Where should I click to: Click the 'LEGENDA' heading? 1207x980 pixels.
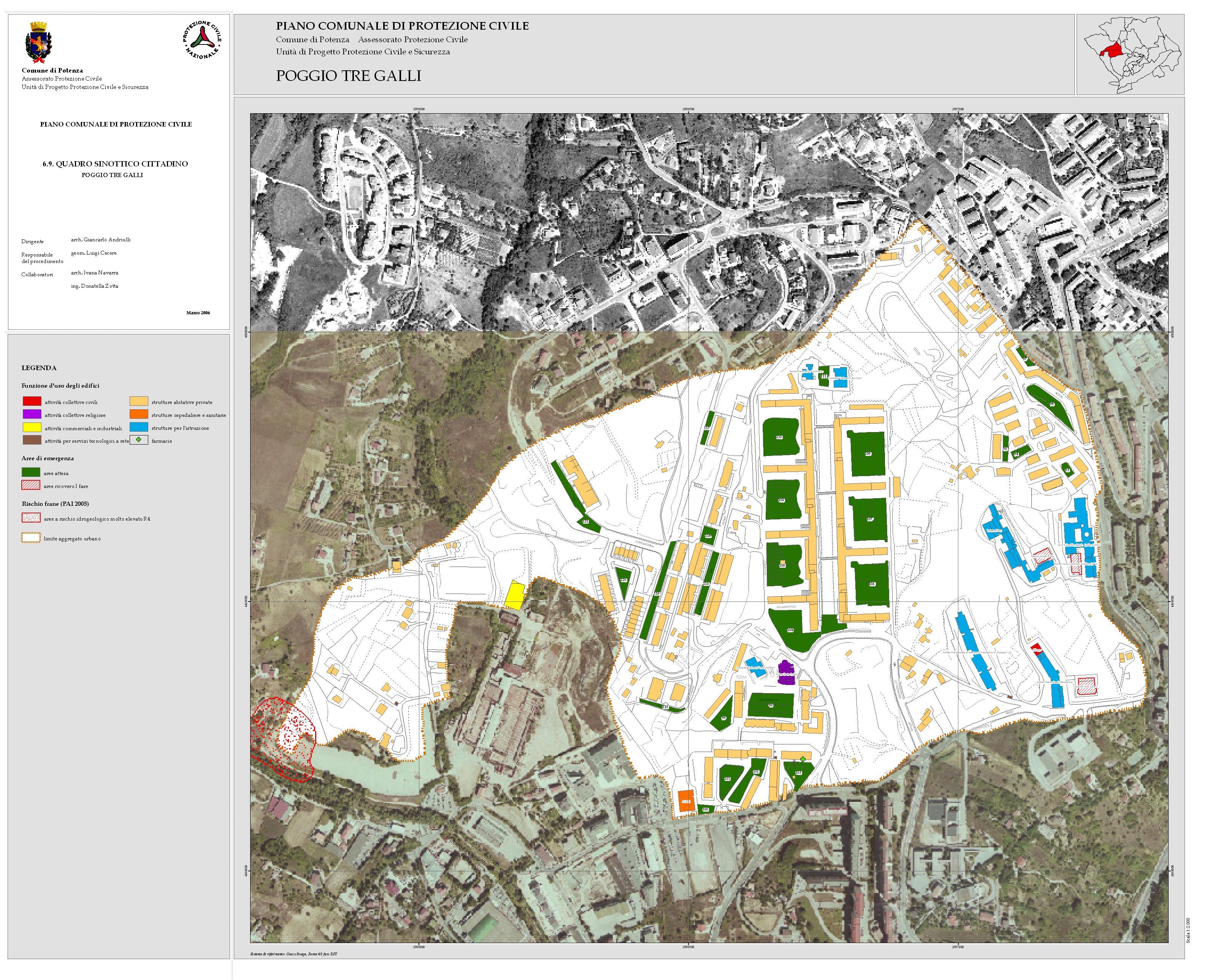(39, 368)
